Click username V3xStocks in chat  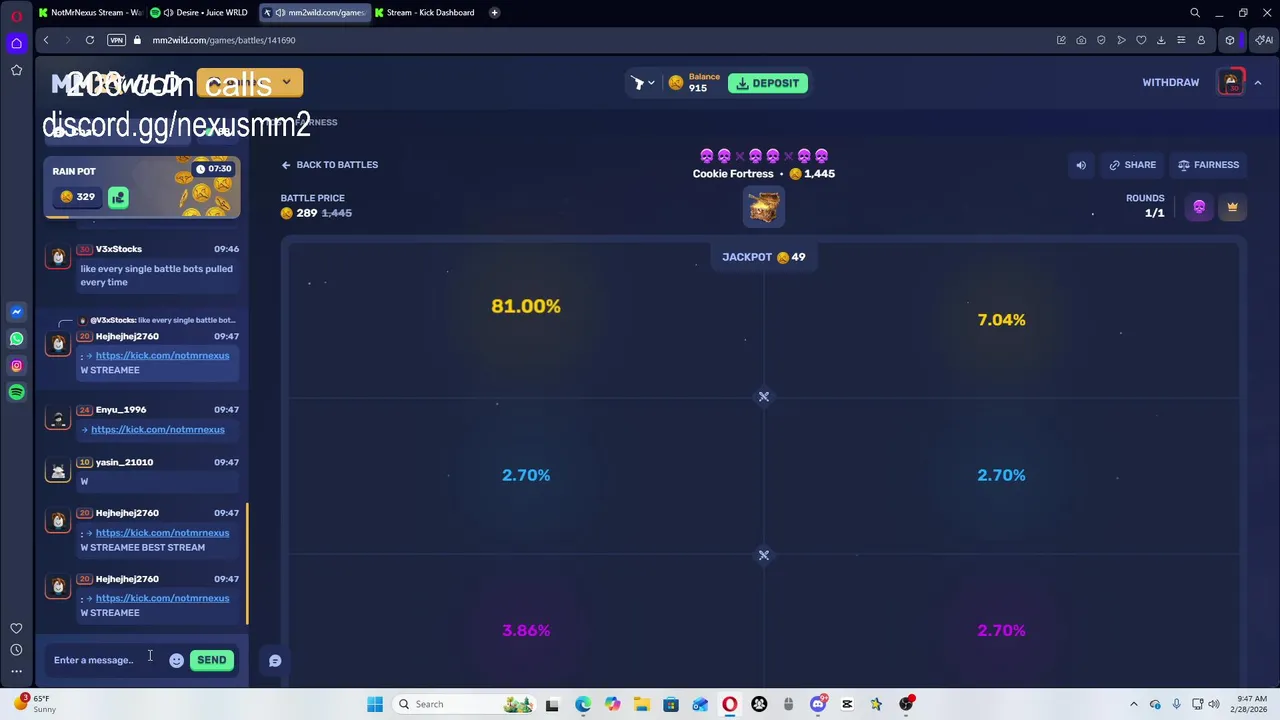pyautogui.click(x=119, y=249)
